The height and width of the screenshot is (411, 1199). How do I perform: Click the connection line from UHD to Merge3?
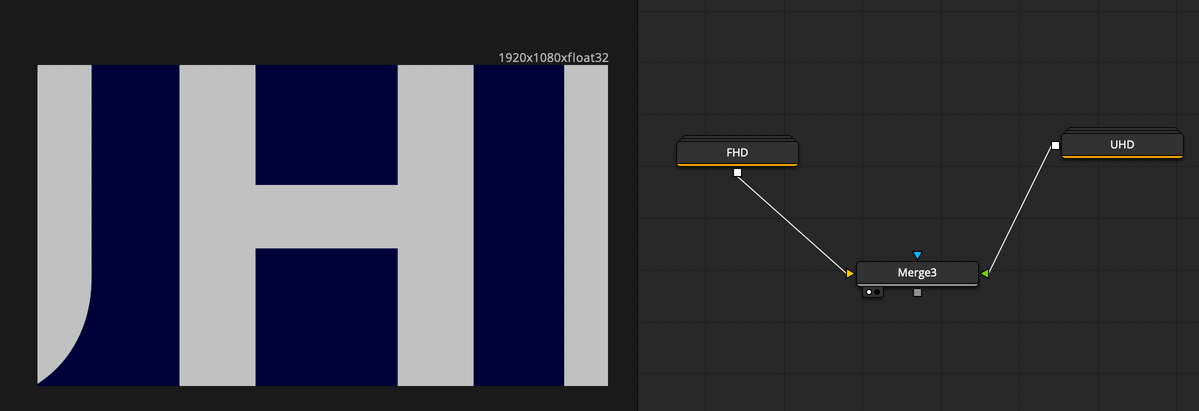[x=1020, y=210]
